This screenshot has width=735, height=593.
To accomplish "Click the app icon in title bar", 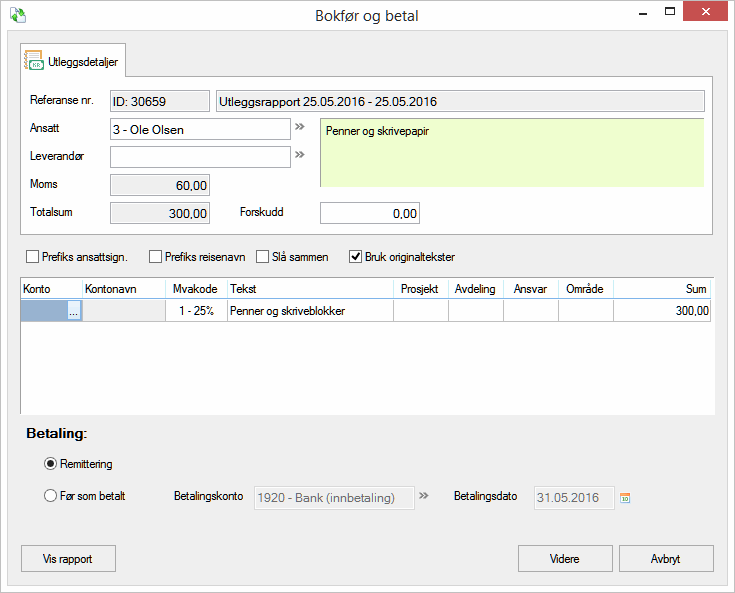I will (17, 15).
